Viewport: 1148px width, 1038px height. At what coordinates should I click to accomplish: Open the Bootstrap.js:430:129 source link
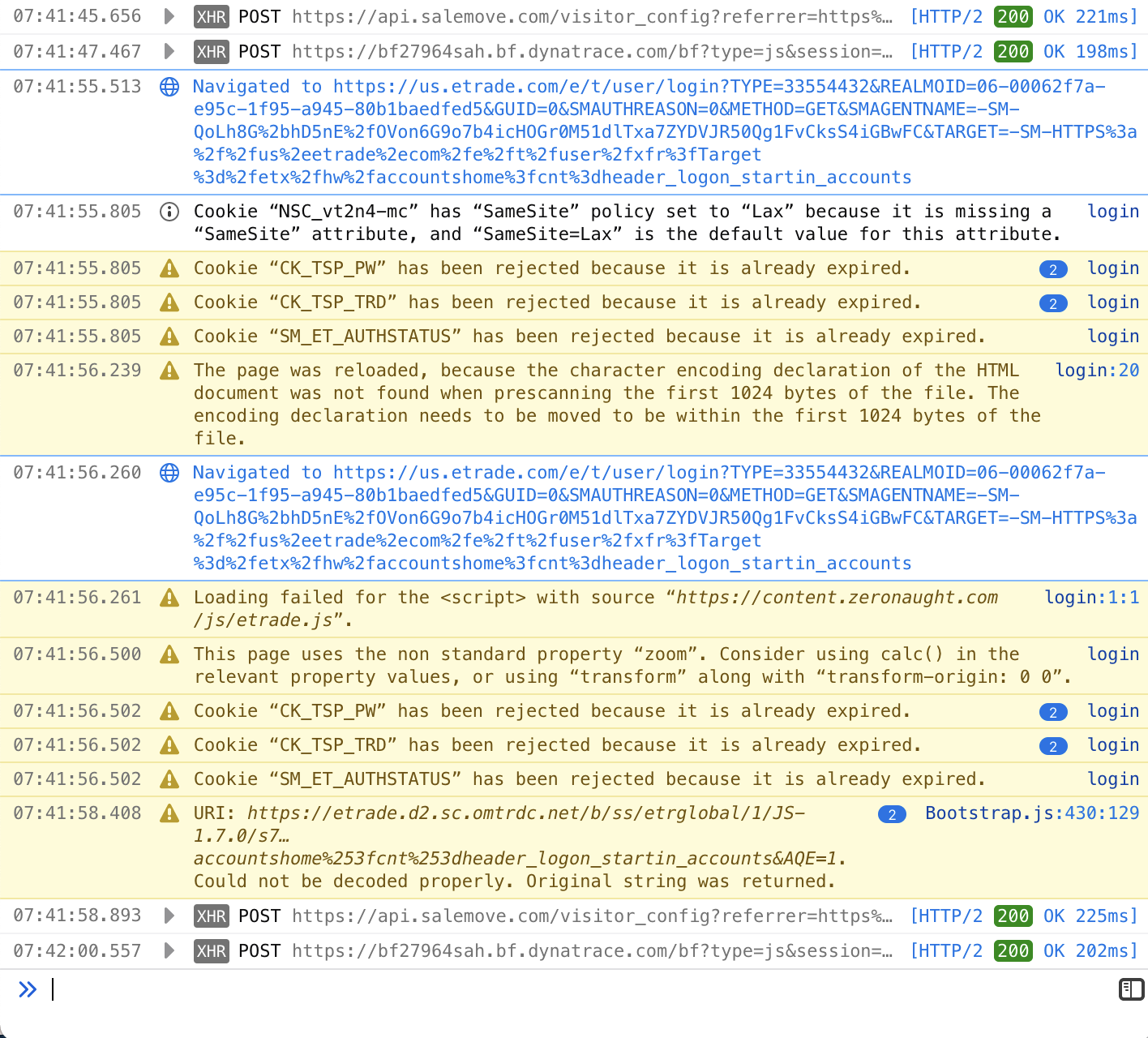[1032, 813]
